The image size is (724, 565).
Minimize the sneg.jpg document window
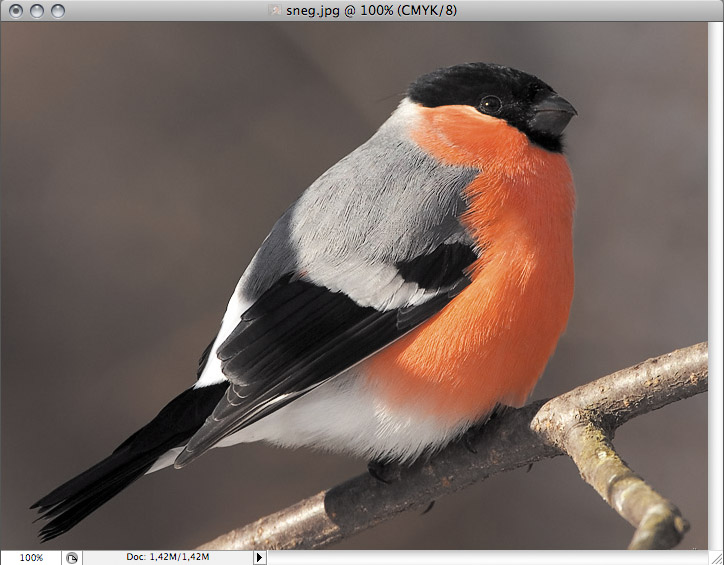[x=37, y=11]
